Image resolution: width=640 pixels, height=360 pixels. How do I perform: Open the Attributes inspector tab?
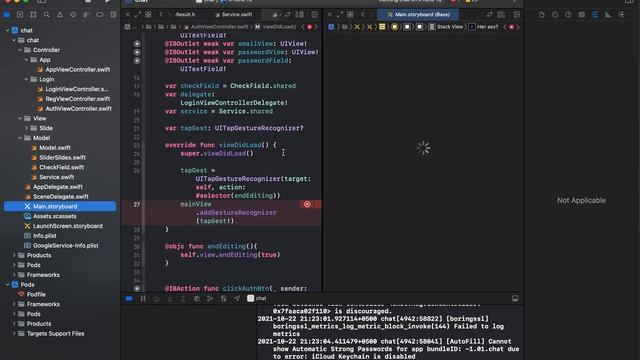[x=595, y=15]
